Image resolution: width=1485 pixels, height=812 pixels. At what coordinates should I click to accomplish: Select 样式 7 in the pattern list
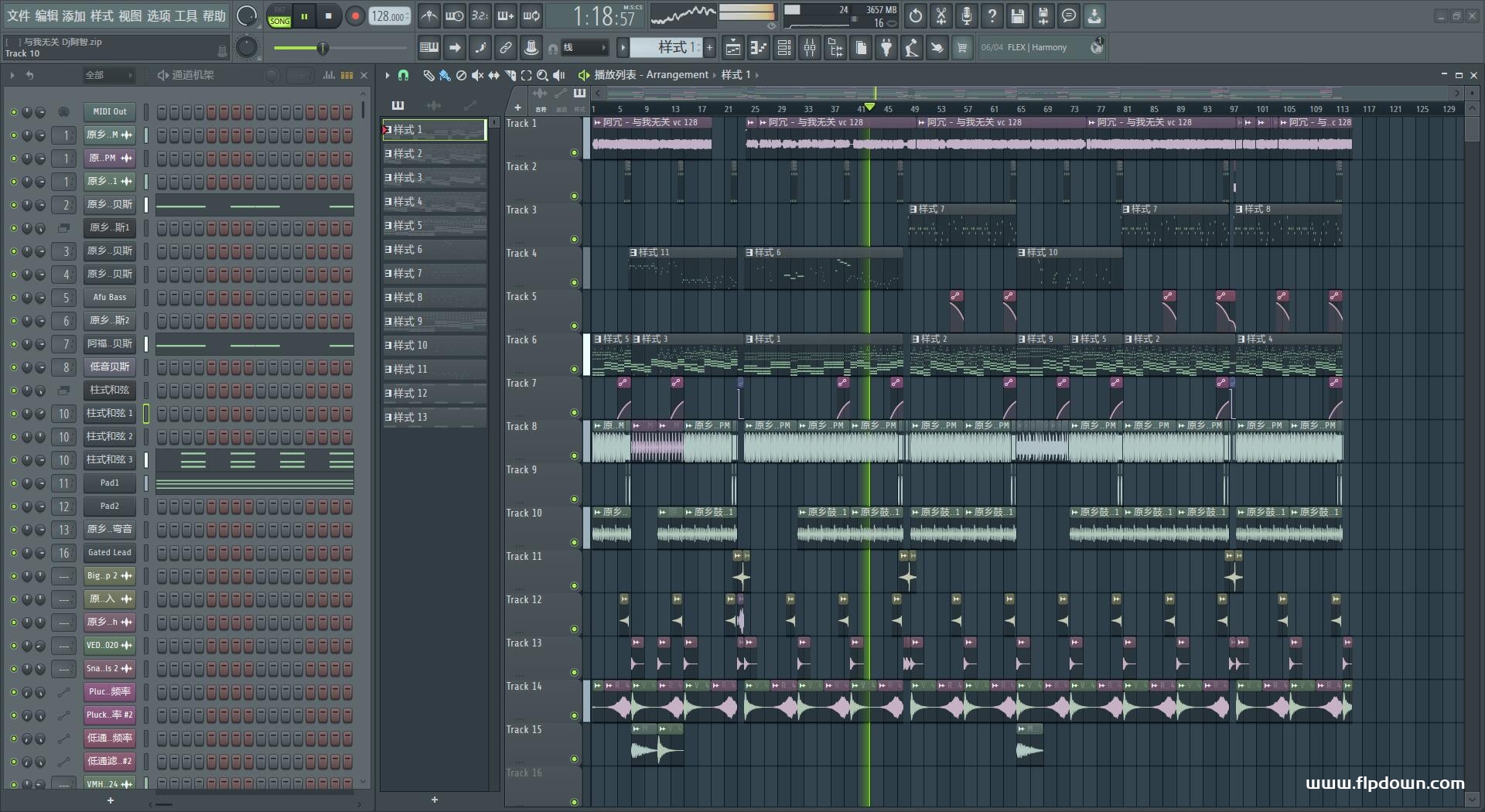435,274
